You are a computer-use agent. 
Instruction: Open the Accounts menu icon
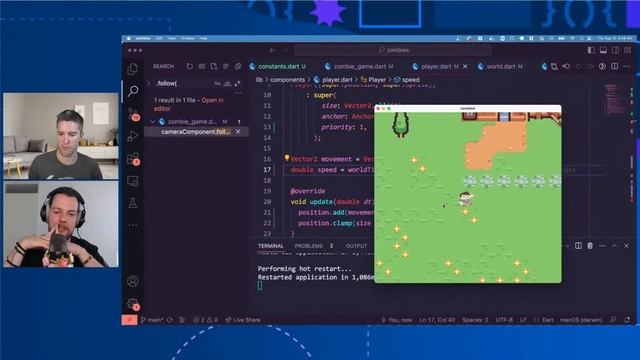(x=133, y=281)
